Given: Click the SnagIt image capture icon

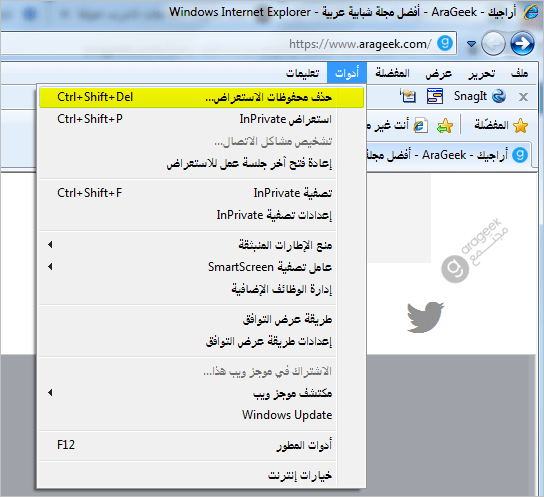Looking at the screenshot, I should click(408, 96).
